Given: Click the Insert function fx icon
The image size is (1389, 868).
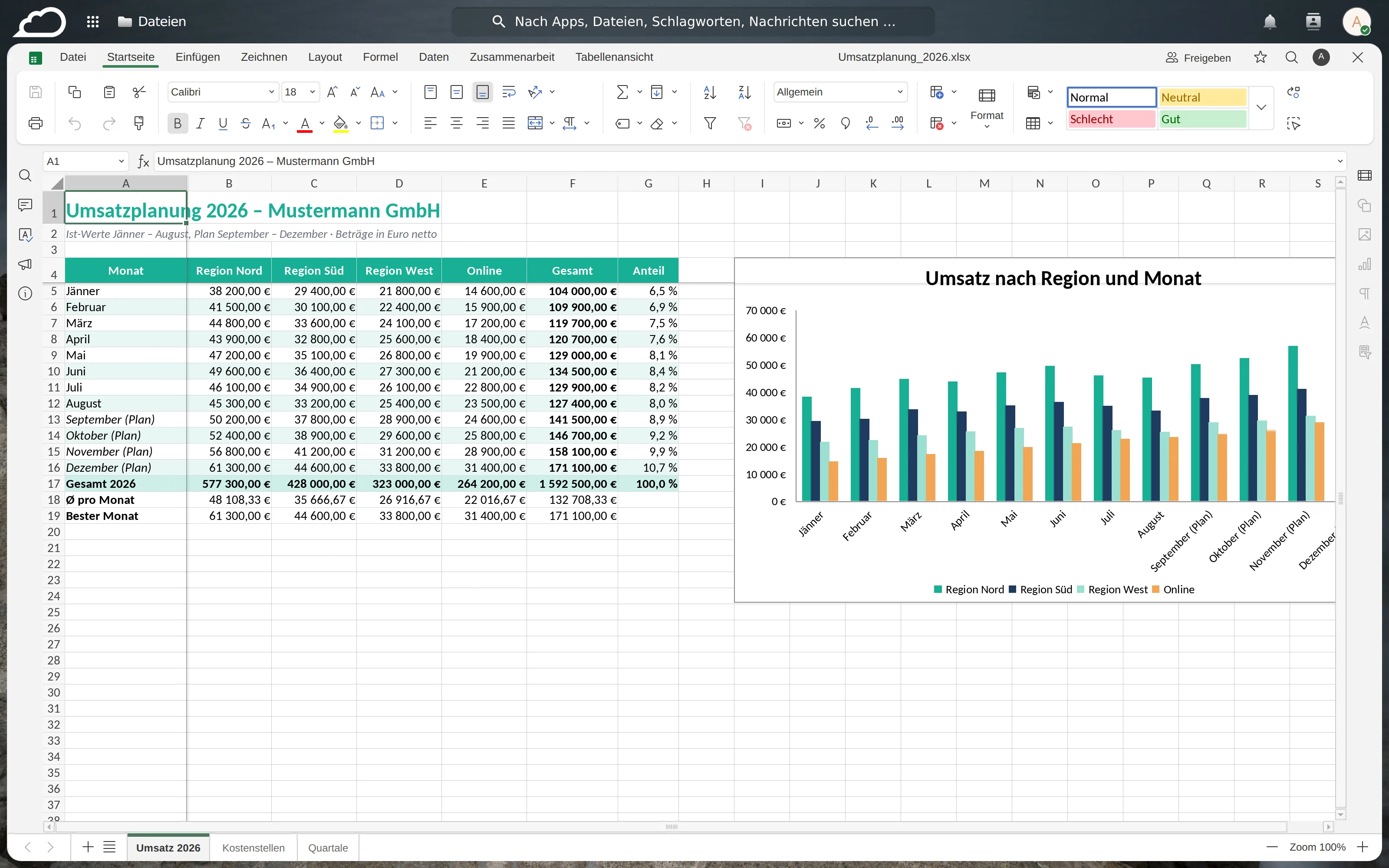Looking at the screenshot, I should point(144,161).
